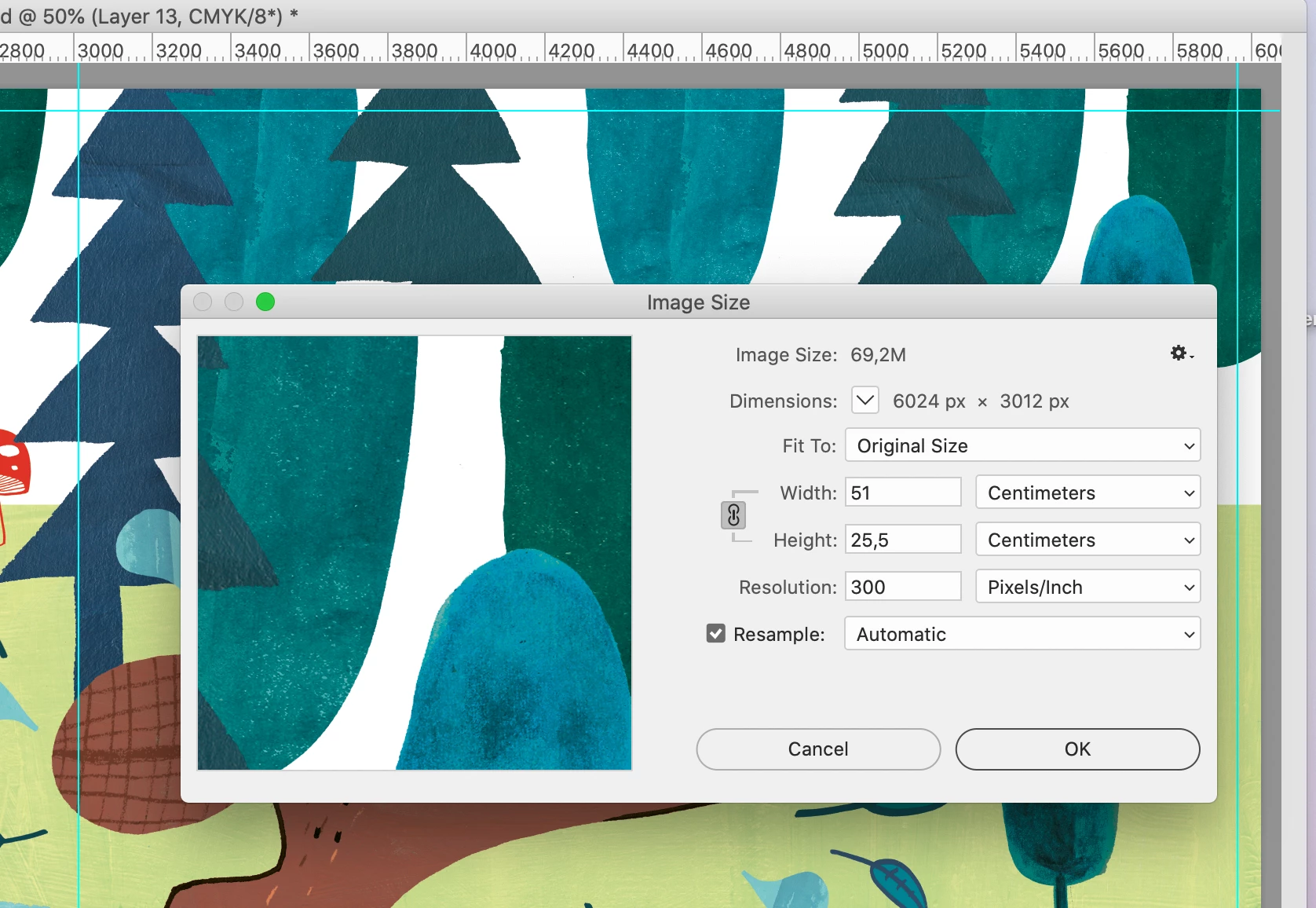Open the Dimensions unit dropdown arrow
Screen dimensions: 1316x908
[x=865, y=400]
